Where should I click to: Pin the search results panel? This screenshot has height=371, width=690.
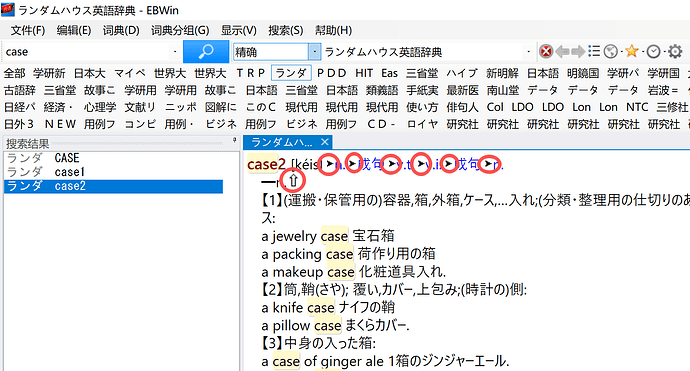tap(235, 140)
